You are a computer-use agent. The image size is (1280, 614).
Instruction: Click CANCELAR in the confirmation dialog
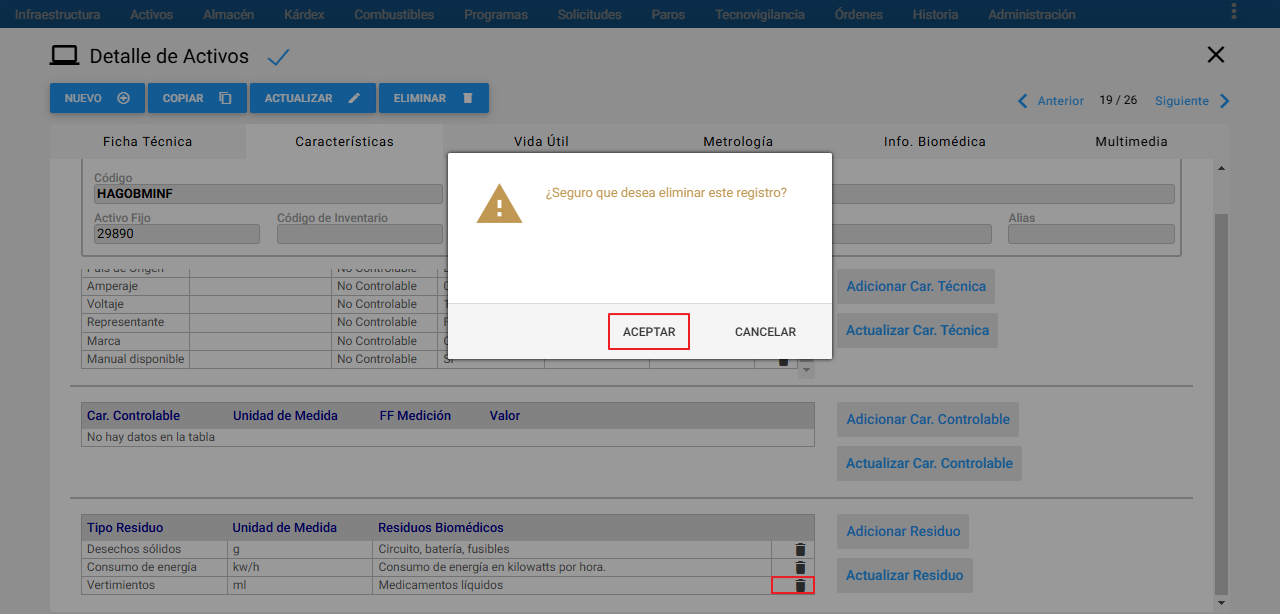765,332
